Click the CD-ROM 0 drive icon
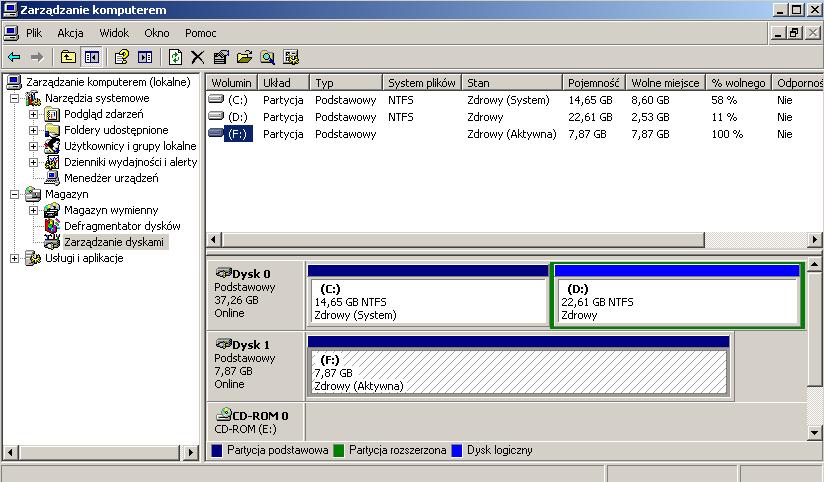Screen dimensions: 824x482 pos(223,415)
